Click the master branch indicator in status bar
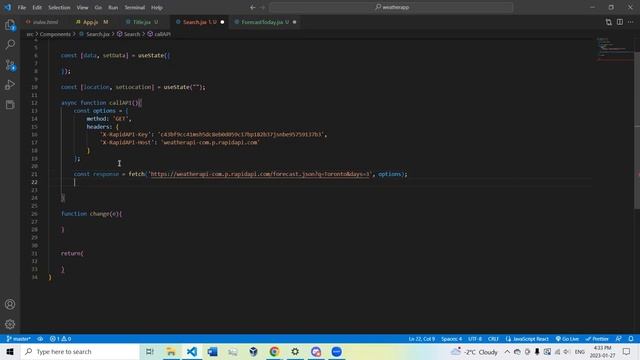 (19, 339)
